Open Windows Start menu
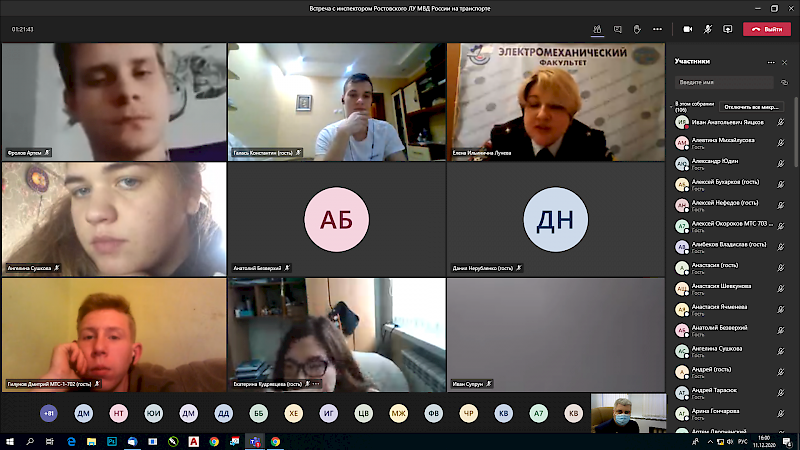 (9, 441)
